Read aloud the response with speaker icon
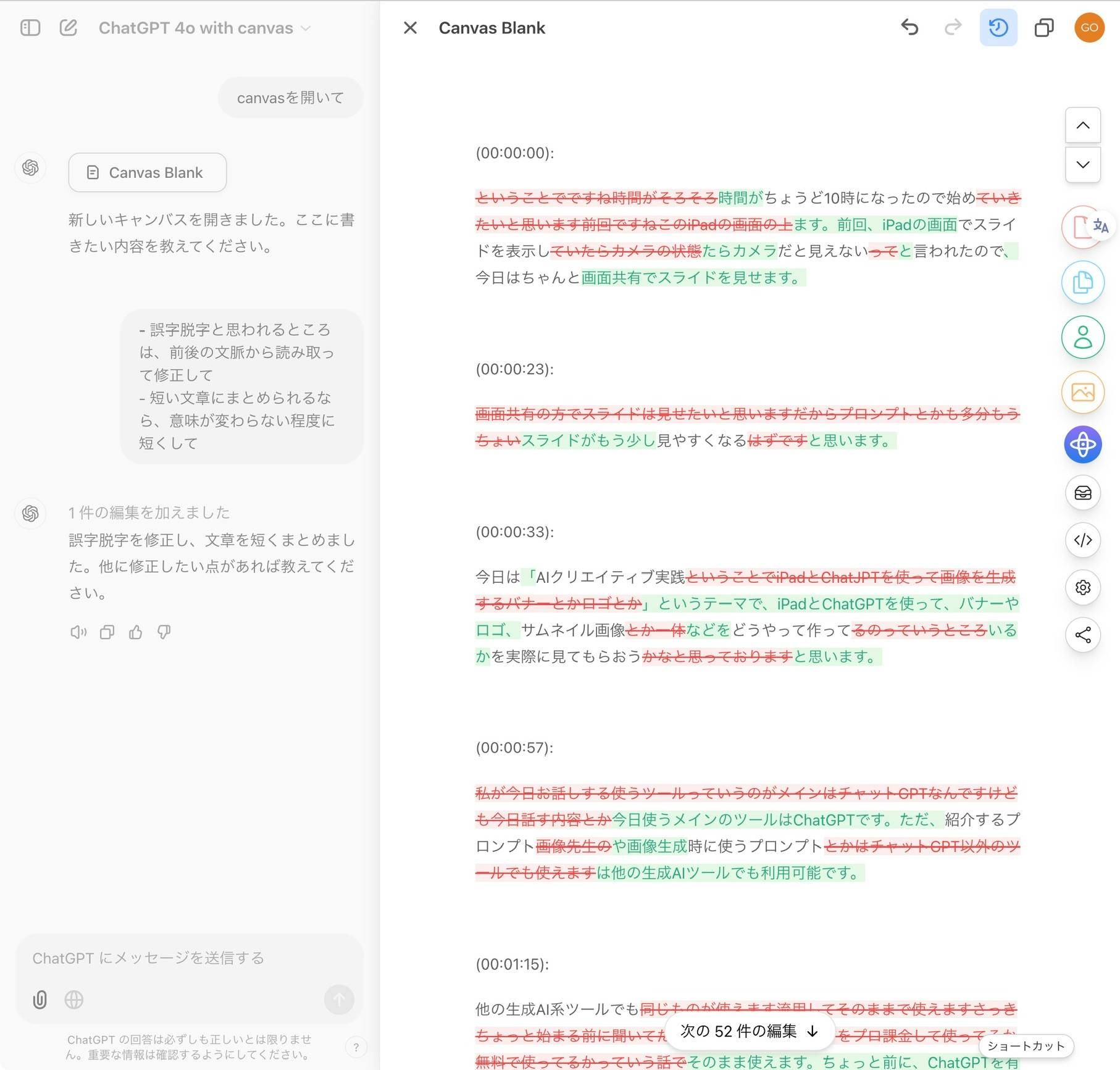The width and height of the screenshot is (1120, 1070). pyautogui.click(x=78, y=632)
